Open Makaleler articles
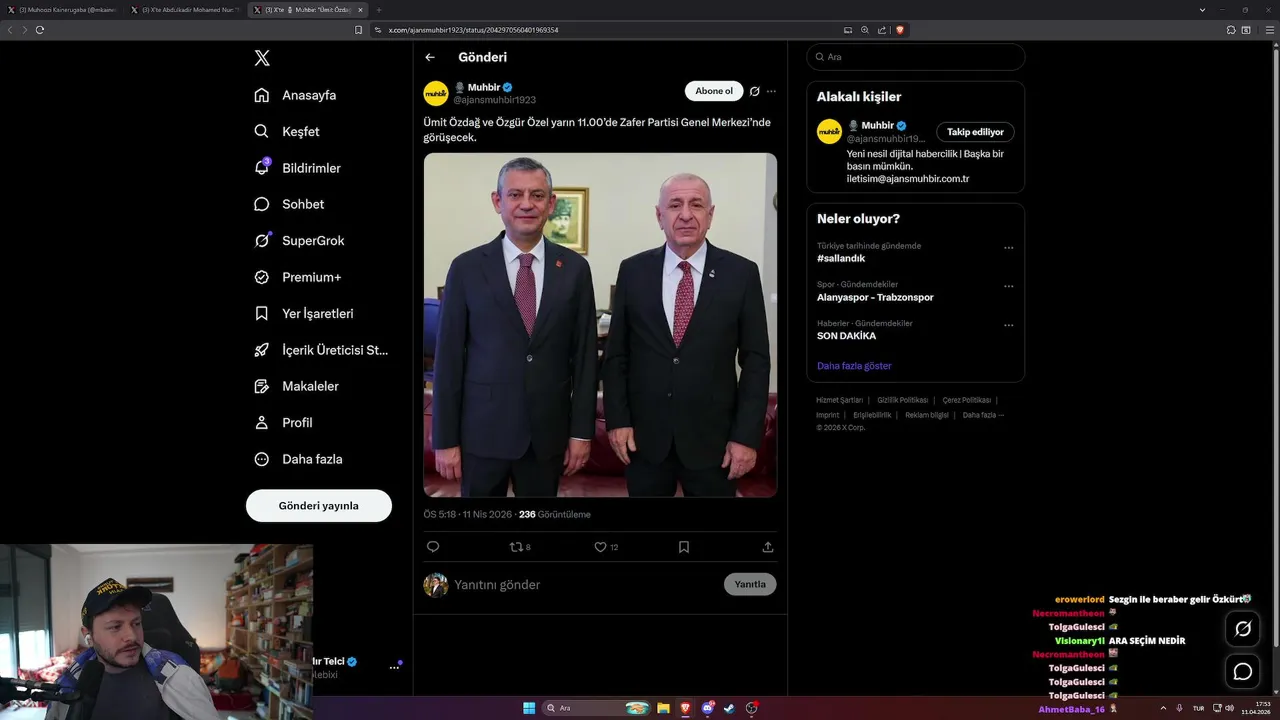Image resolution: width=1280 pixels, height=720 pixels. [296, 386]
